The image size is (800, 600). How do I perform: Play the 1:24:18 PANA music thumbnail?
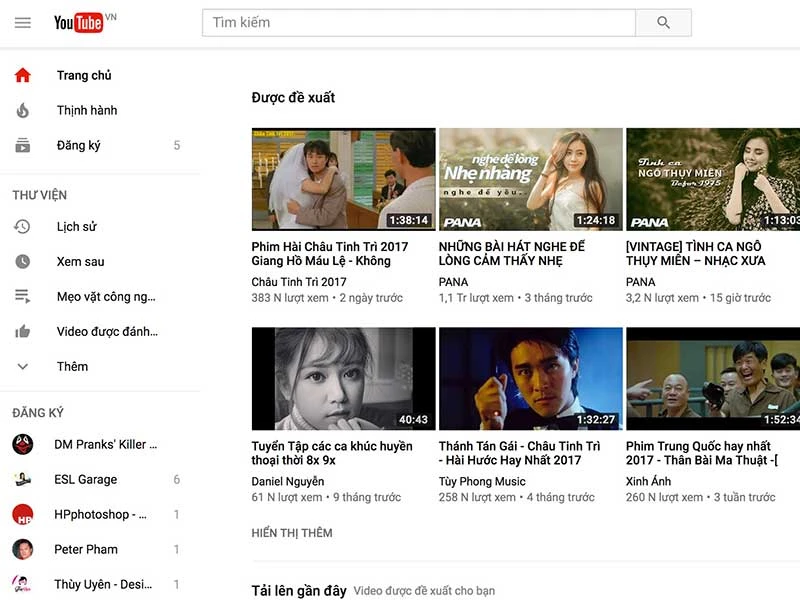coord(530,179)
